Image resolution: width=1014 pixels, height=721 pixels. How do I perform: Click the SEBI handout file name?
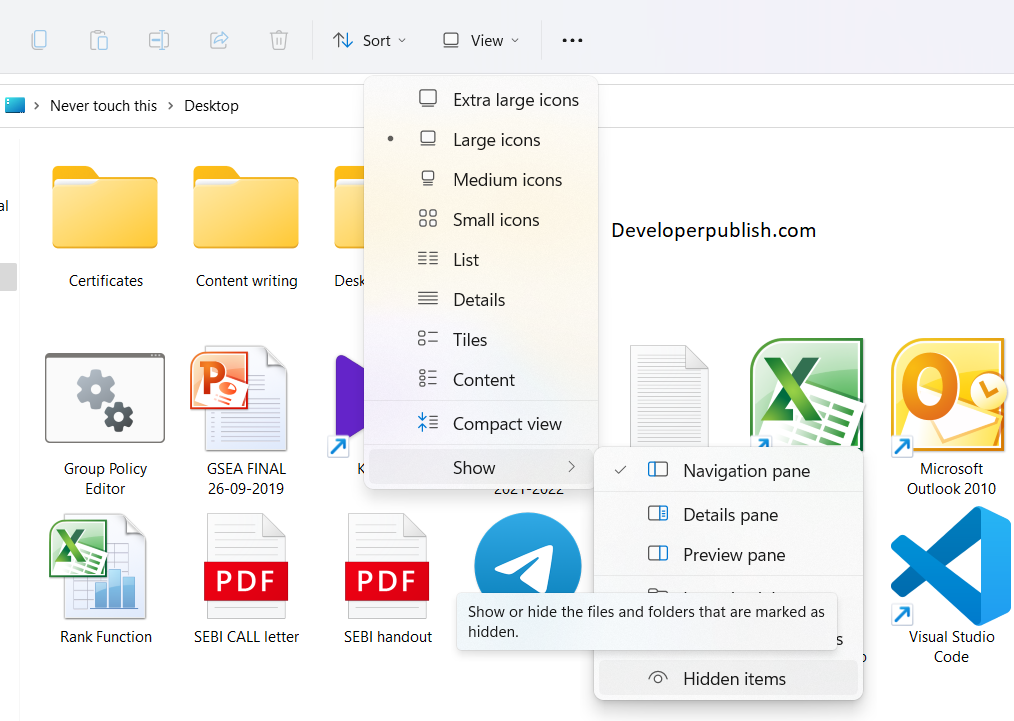pyautogui.click(x=387, y=637)
